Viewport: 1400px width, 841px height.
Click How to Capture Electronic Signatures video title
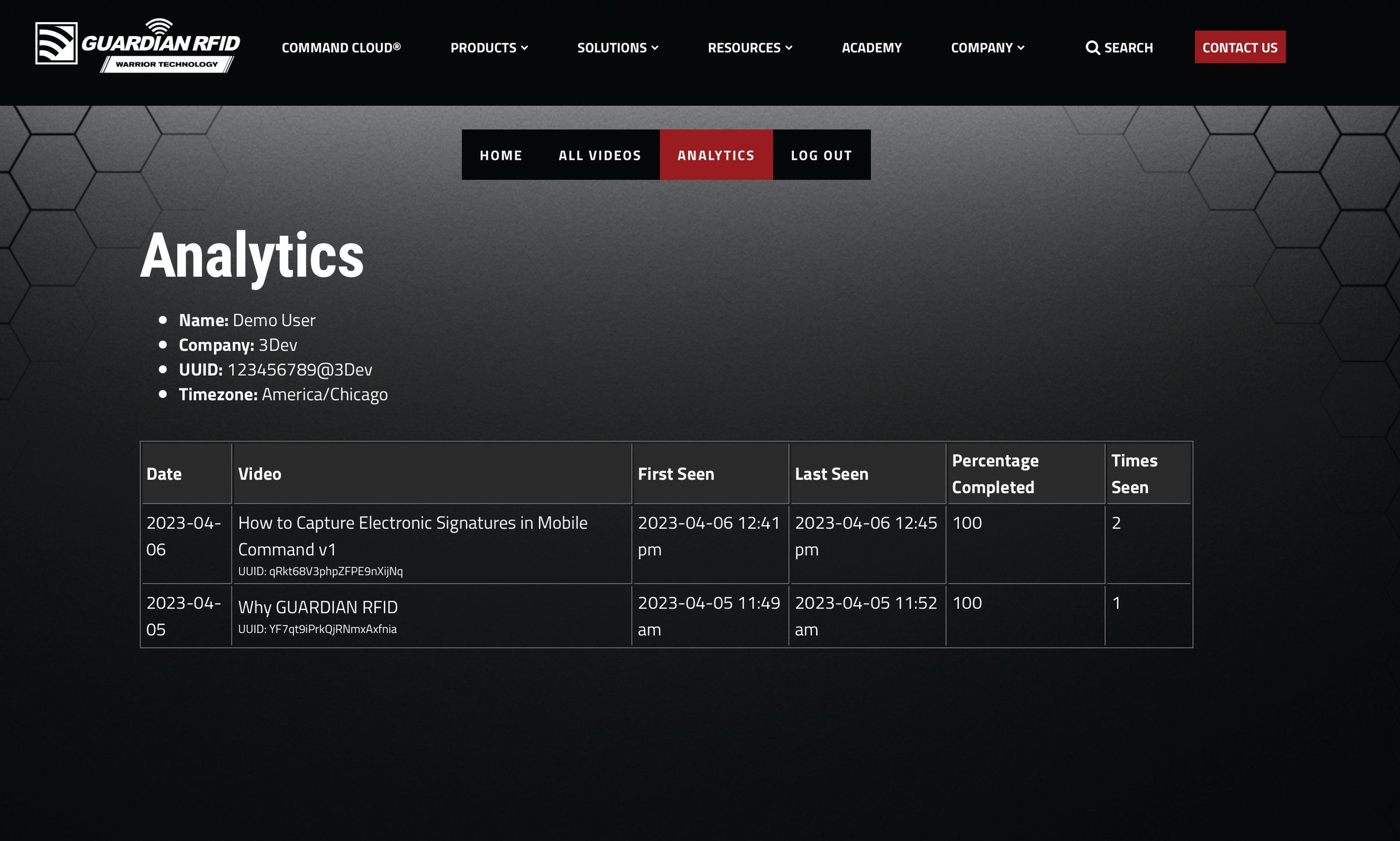click(412, 536)
